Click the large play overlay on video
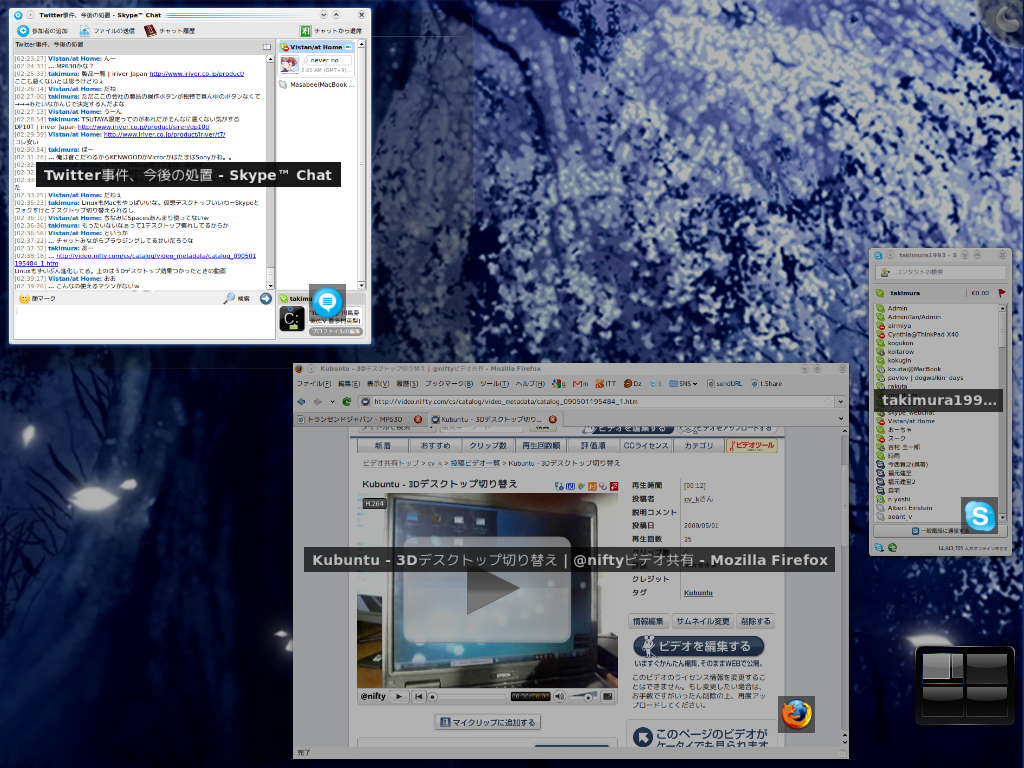The image size is (1024, 768). 487,590
